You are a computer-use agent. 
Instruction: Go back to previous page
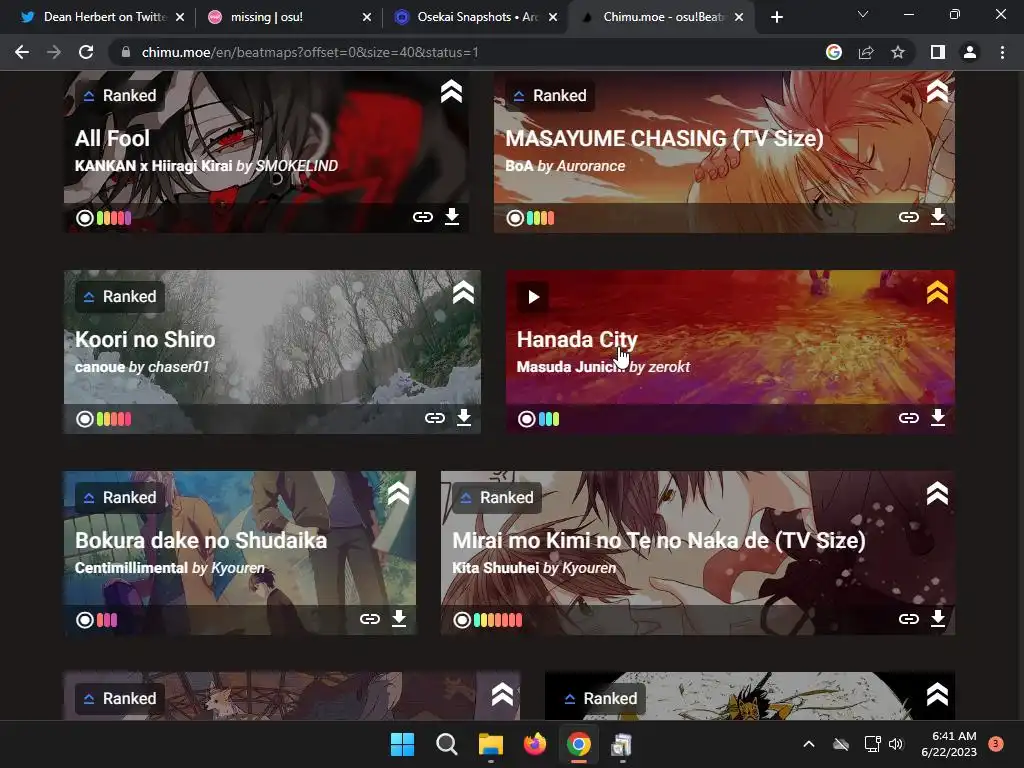pyautogui.click(x=22, y=52)
